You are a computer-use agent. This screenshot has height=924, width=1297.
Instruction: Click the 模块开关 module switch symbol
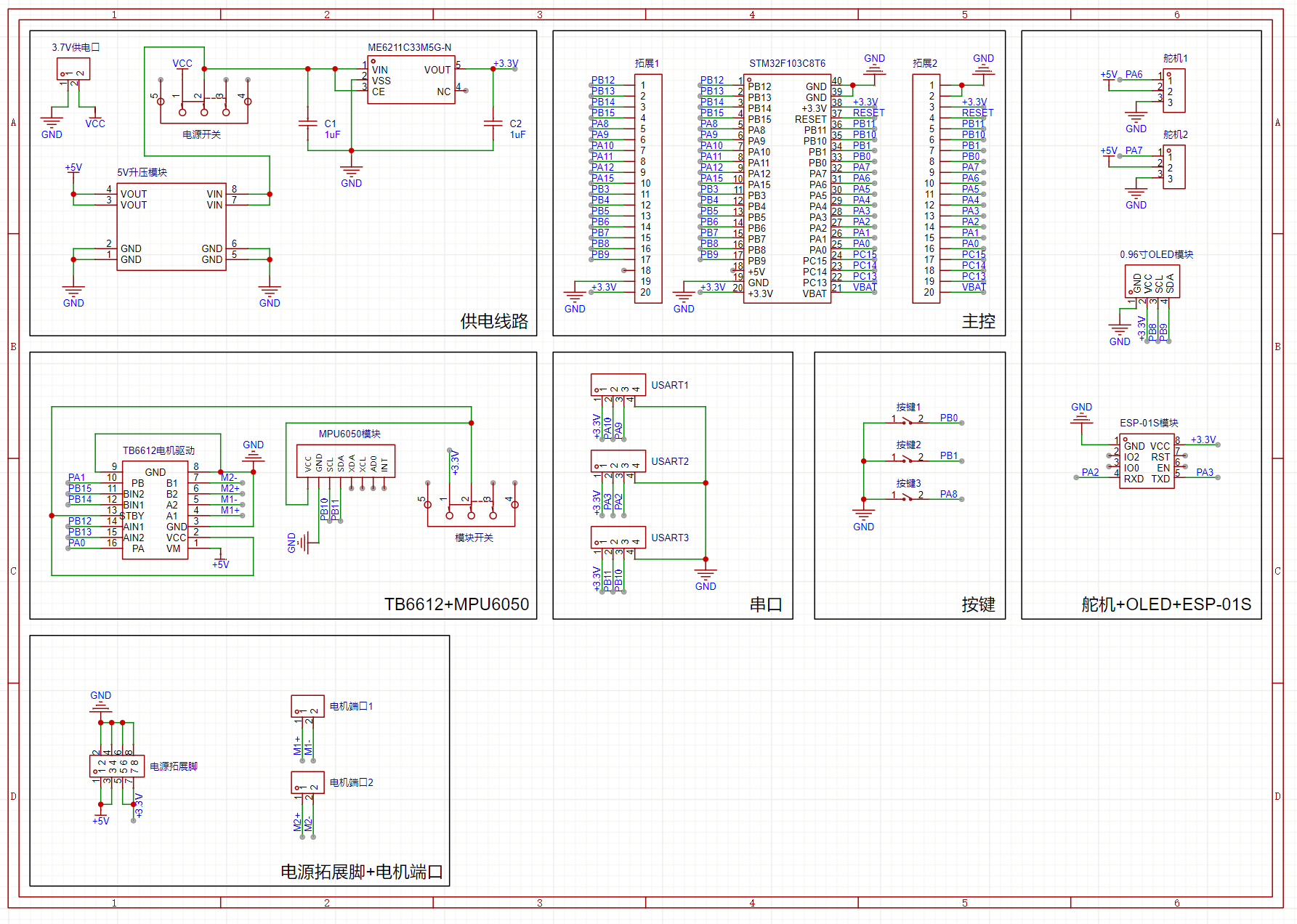click(x=472, y=503)
